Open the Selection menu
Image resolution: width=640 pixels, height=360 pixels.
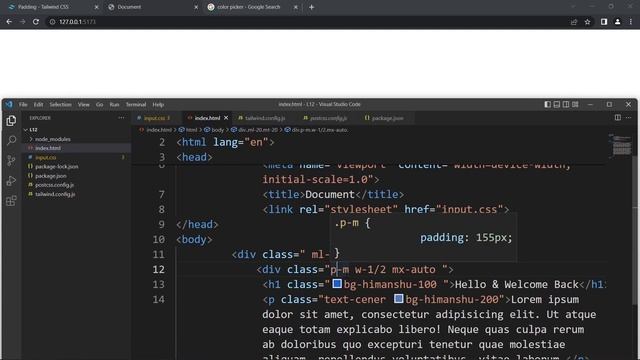pos(60,104)
